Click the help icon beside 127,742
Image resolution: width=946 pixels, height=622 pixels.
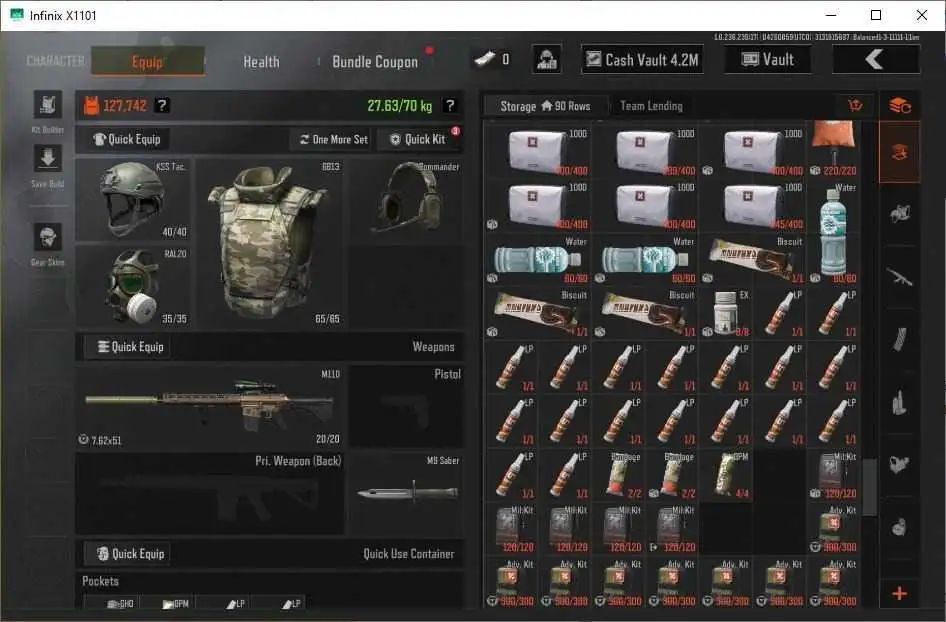click(162, 106)
